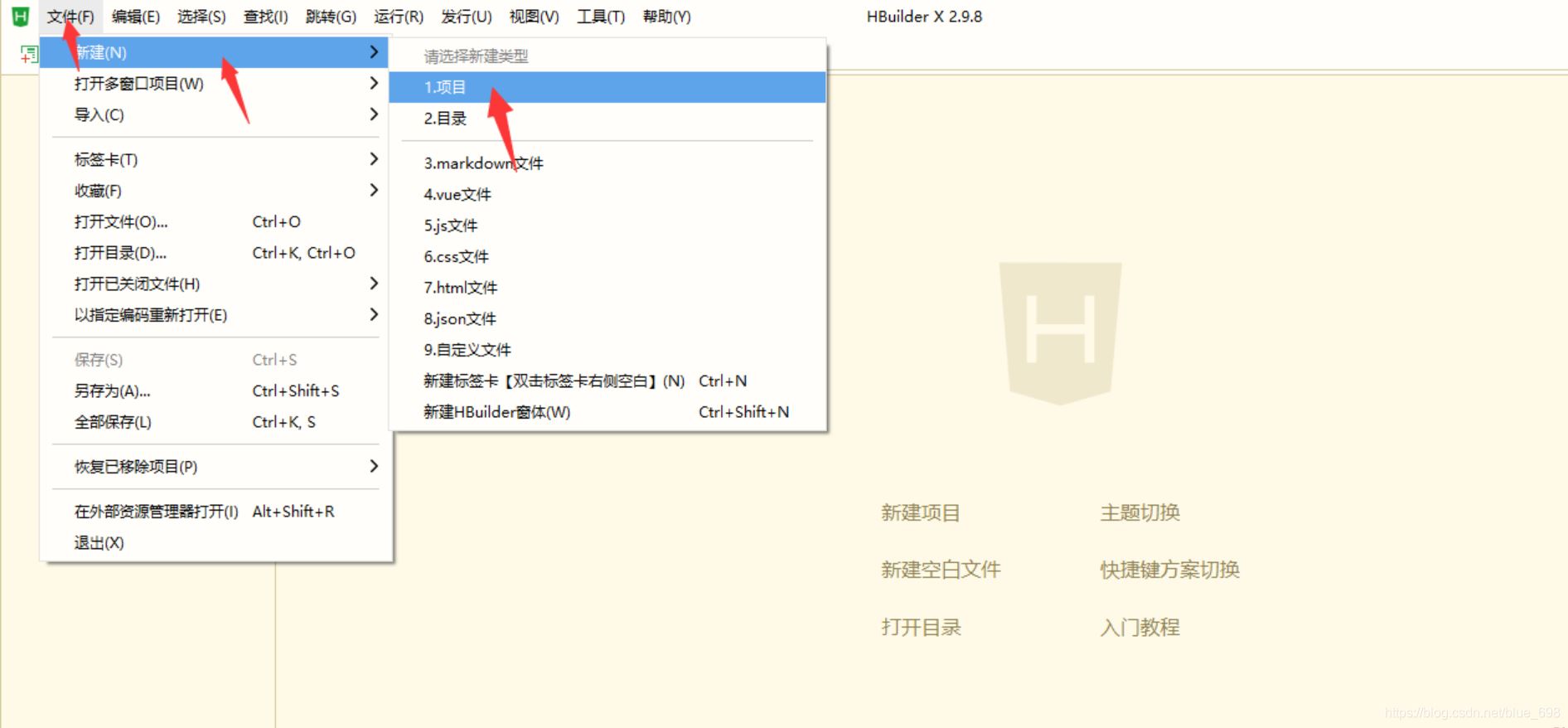Select 5.js文件 option

tap(607, 226)
